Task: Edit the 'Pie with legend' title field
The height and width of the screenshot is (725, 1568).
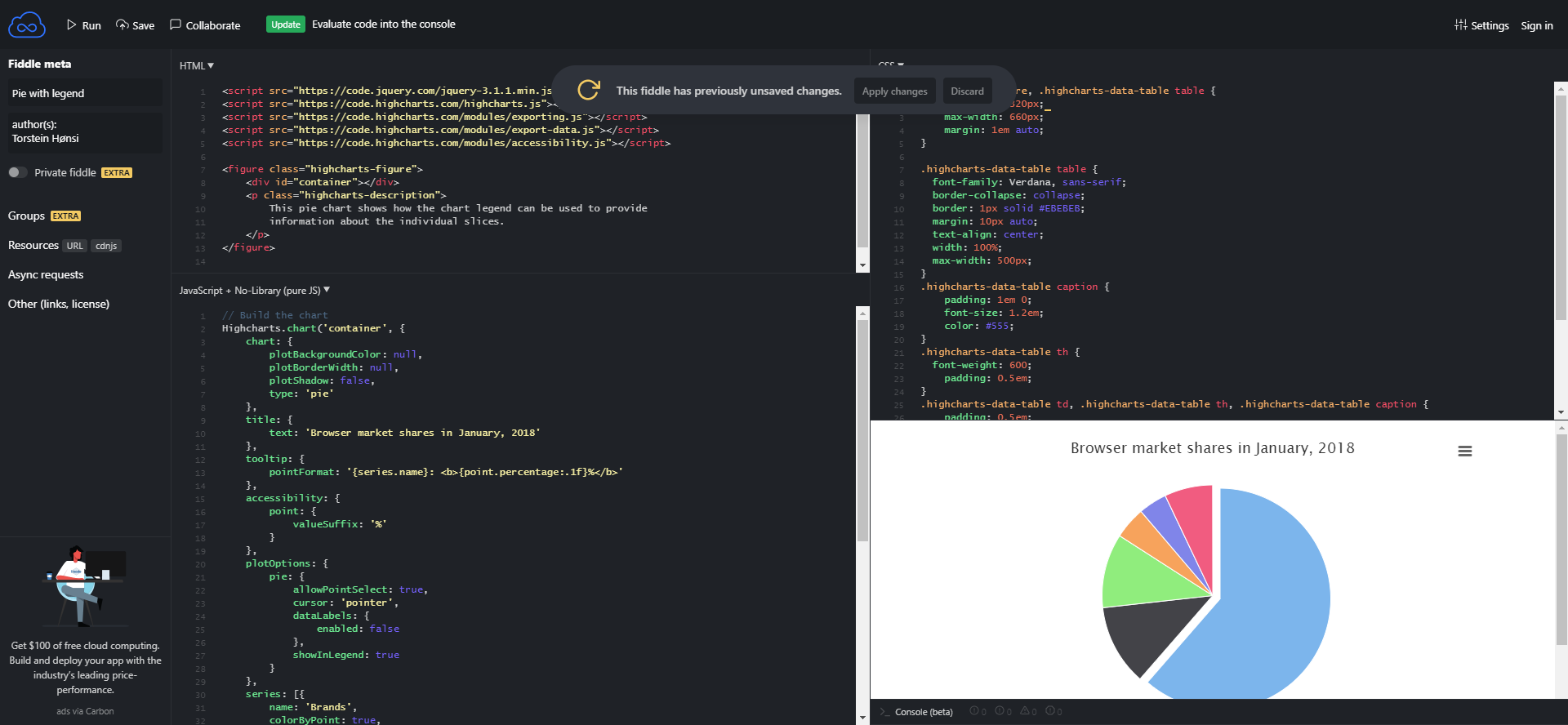Action: (x=85, y=93)
